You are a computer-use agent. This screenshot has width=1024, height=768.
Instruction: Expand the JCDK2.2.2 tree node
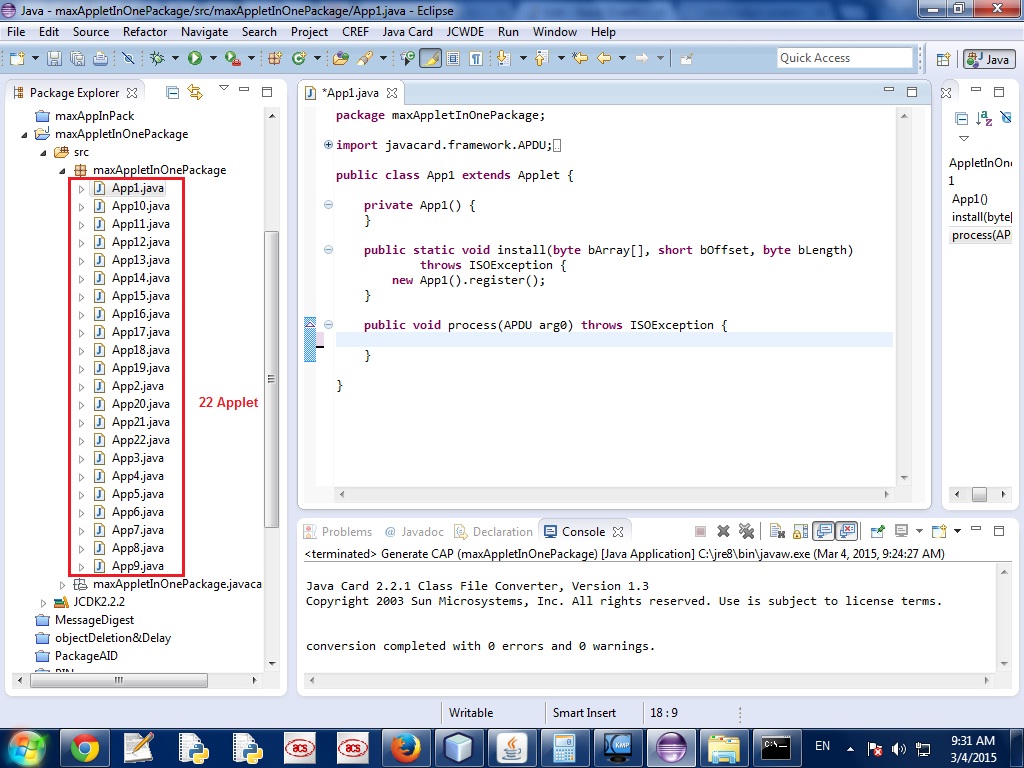(x=43, y=602)
